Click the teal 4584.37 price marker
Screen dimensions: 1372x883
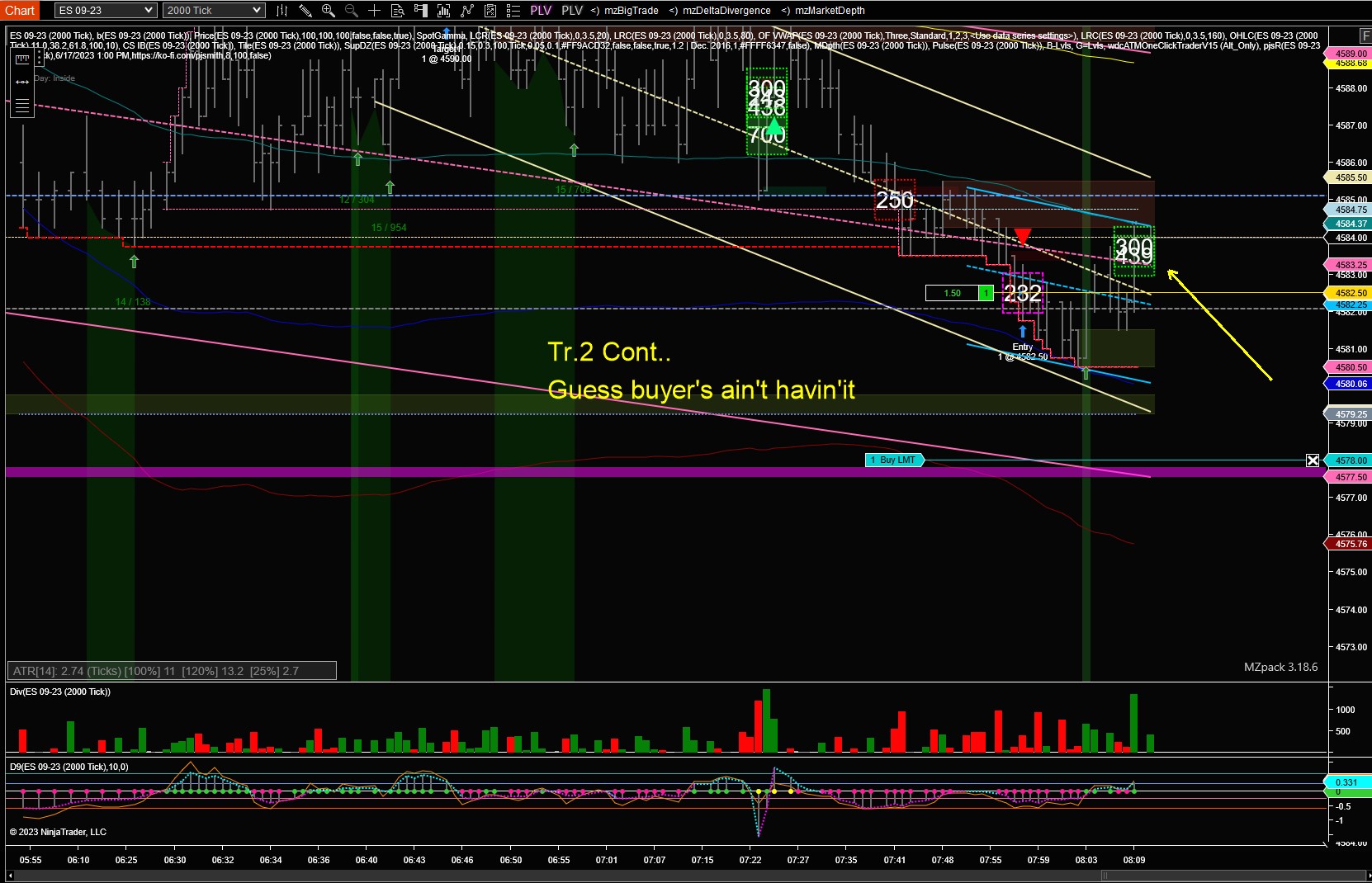click(1347, 224)
